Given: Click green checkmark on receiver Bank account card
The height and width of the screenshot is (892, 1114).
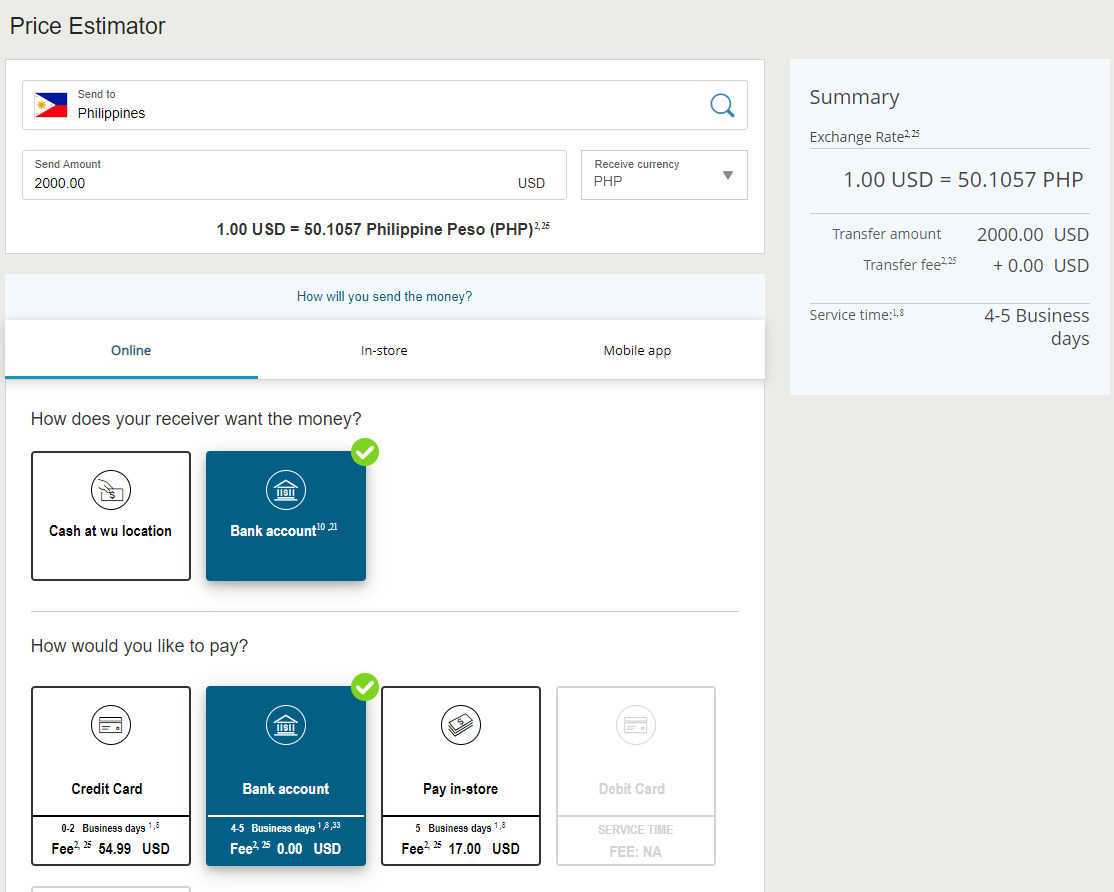Looking at the screenshot, I should [x=365, y=452].
